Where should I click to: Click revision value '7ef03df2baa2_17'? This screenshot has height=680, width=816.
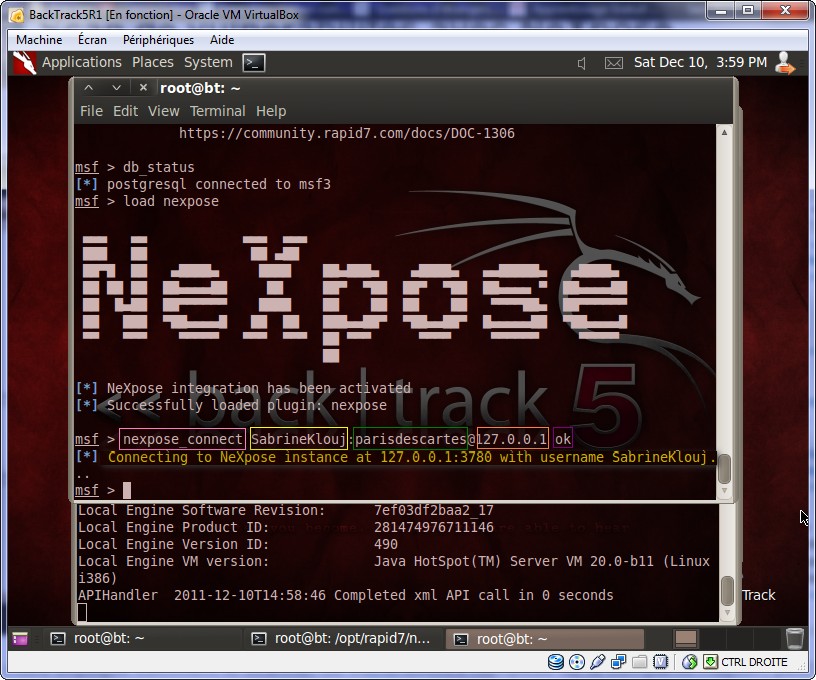(434, 510)
